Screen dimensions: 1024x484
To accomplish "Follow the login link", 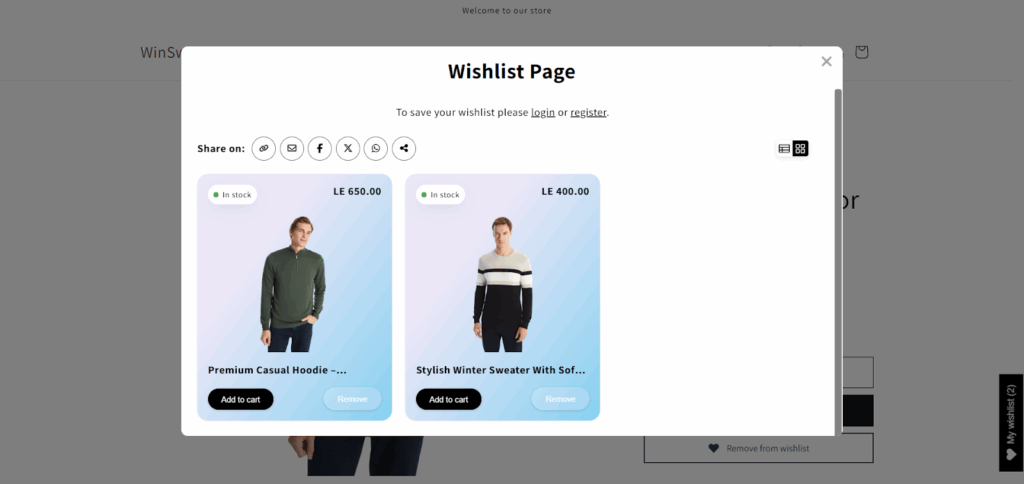I will (543, 112).
